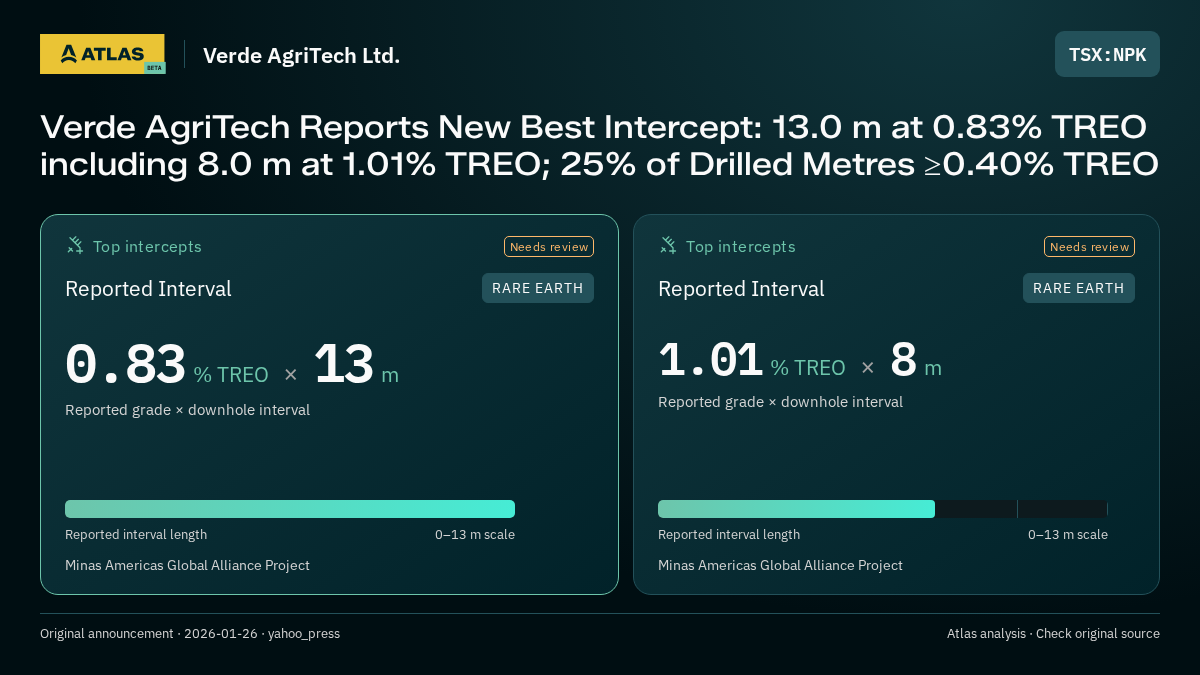Screen dimensions: 1200x675
Task: Click Needs review badge on 1.01% card
Action: click(1089, 247)
